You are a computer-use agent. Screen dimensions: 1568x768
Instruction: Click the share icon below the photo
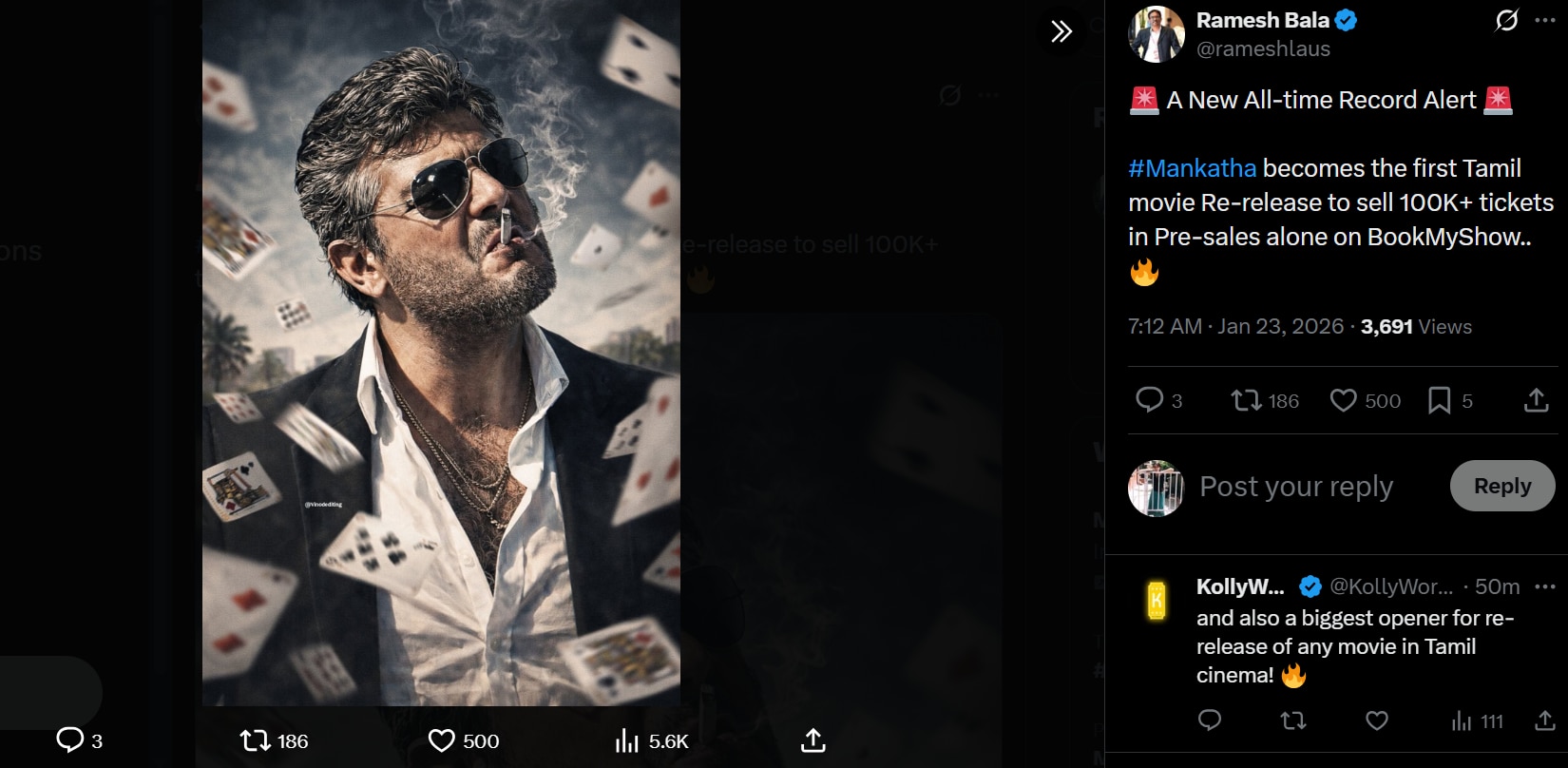[x=813, y=741]
